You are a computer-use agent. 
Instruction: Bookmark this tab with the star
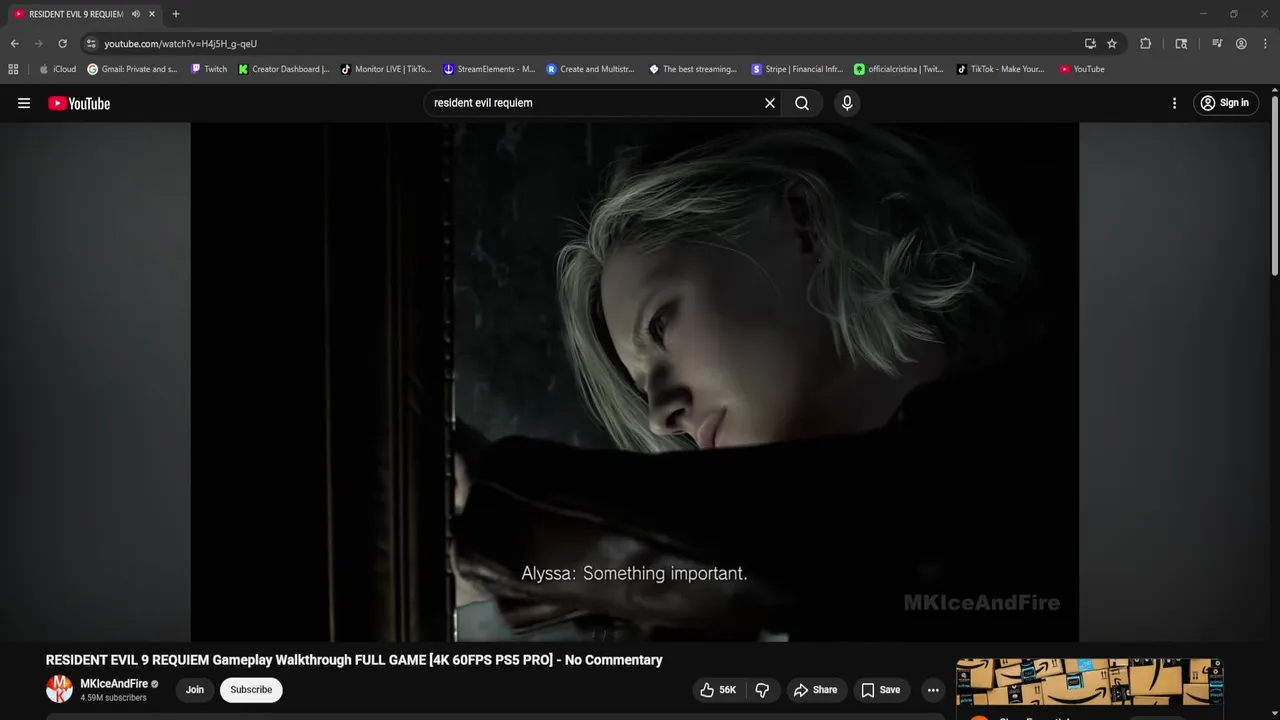tap(1112, 44)
